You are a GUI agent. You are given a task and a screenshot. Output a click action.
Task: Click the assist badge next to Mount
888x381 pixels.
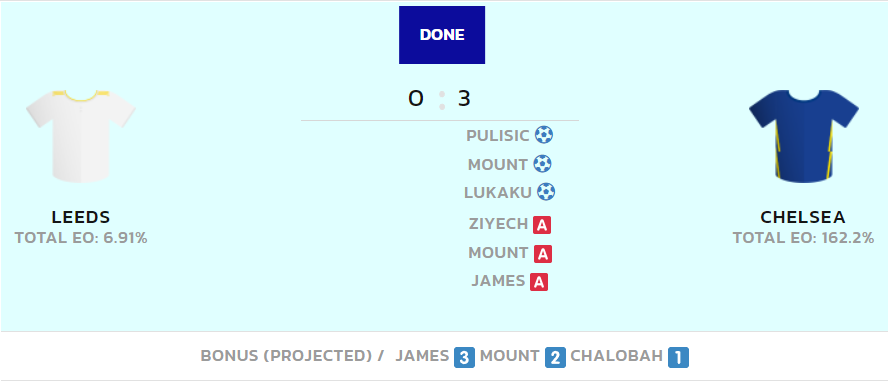pos(543,254)
